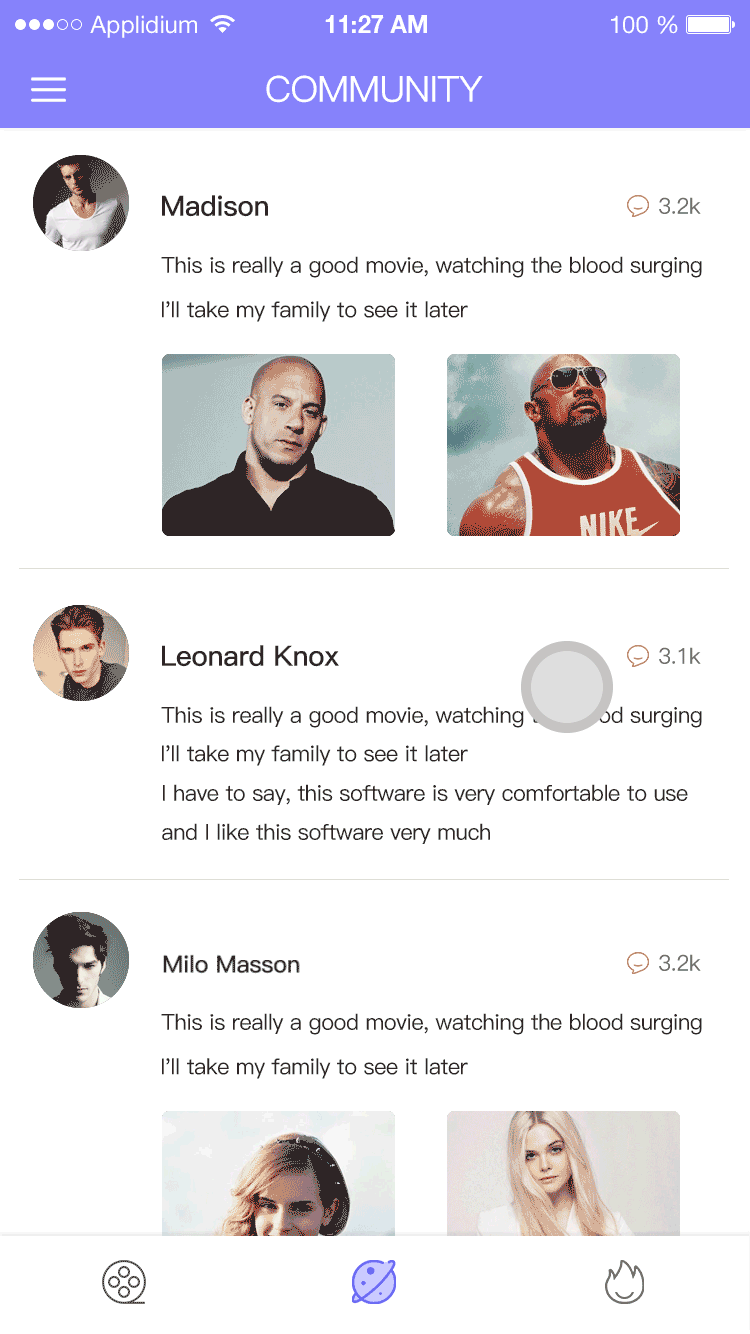Open the hamburger menu

click(48, 90)
